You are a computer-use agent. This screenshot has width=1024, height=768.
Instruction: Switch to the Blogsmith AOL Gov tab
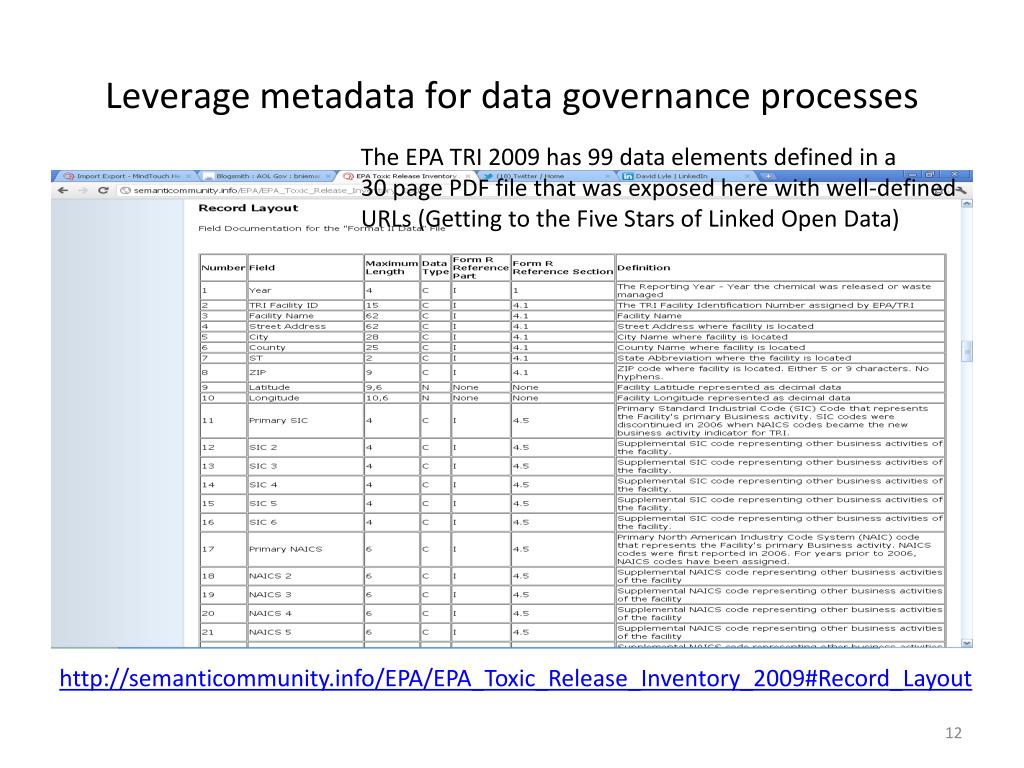pos(266,176)
